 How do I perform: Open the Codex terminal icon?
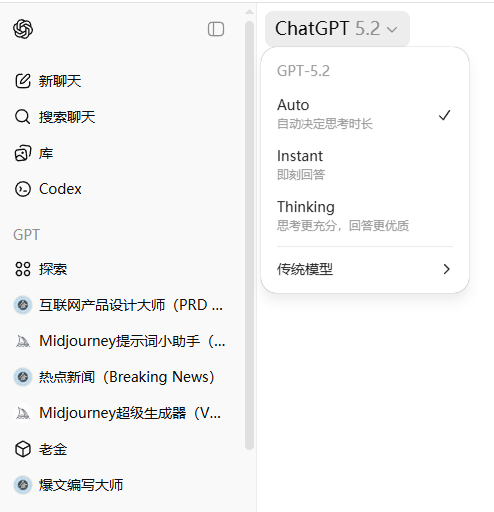click(x=23, y=189)
